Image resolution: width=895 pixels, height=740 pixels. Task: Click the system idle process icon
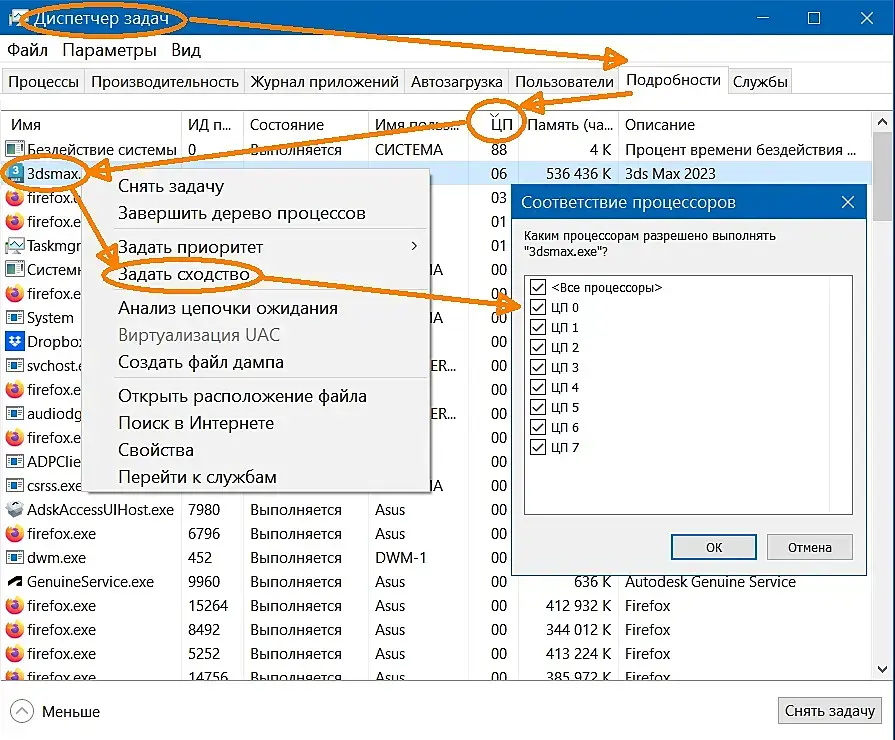[x=15, y=150]
